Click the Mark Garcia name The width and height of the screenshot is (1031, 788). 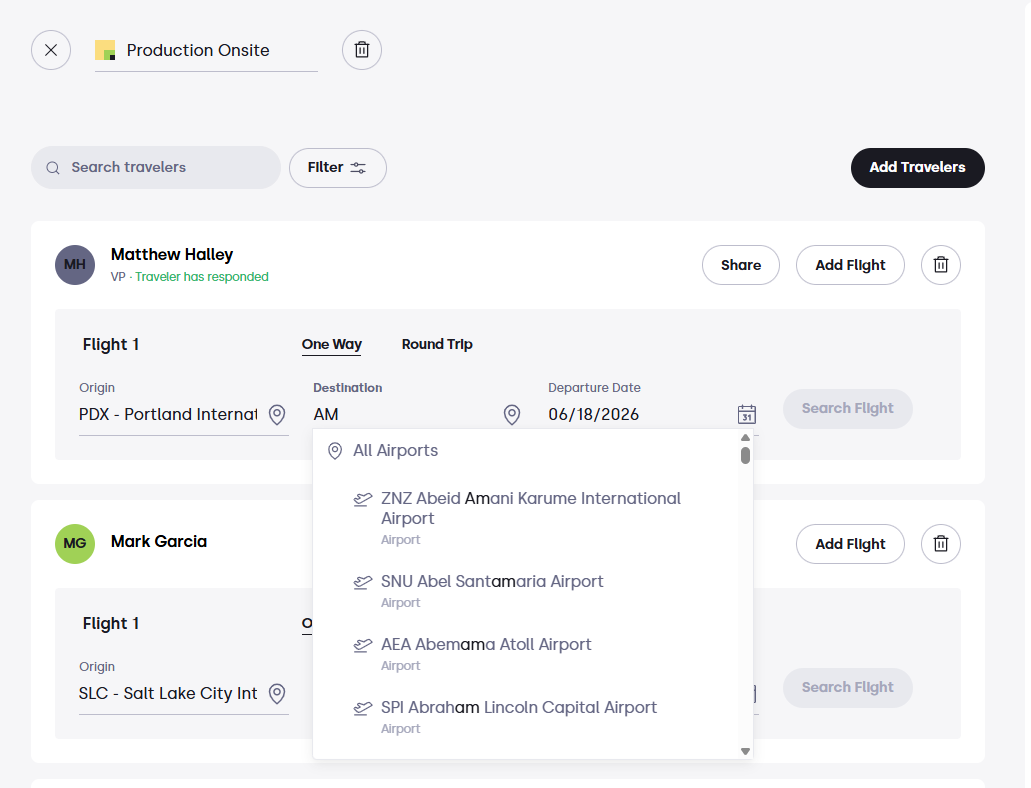click(x=158, y=541)
